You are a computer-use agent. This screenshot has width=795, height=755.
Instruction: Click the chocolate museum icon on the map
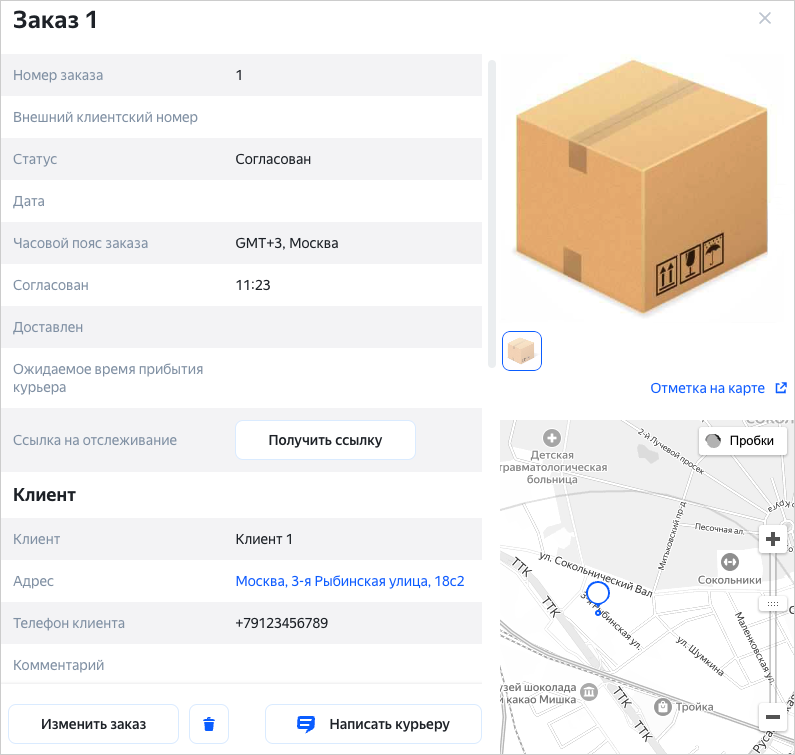590,692
